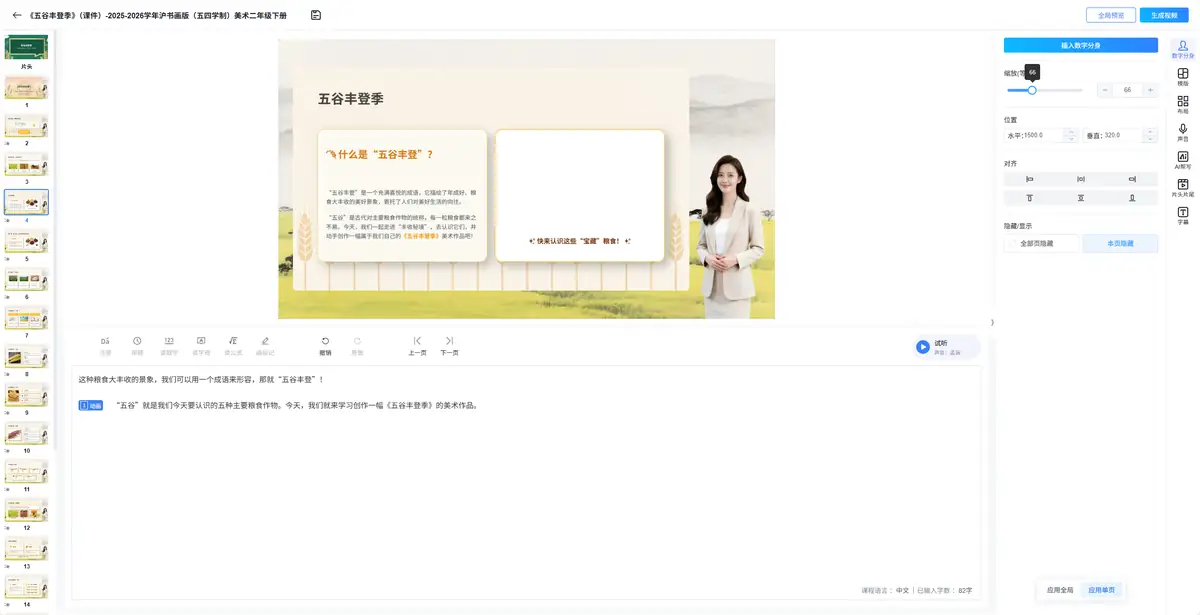Viewport: 1200px width, 615px height.
Task: Decrease scale with minus button
Action: pyautogui.click(x=1105, y=90)
